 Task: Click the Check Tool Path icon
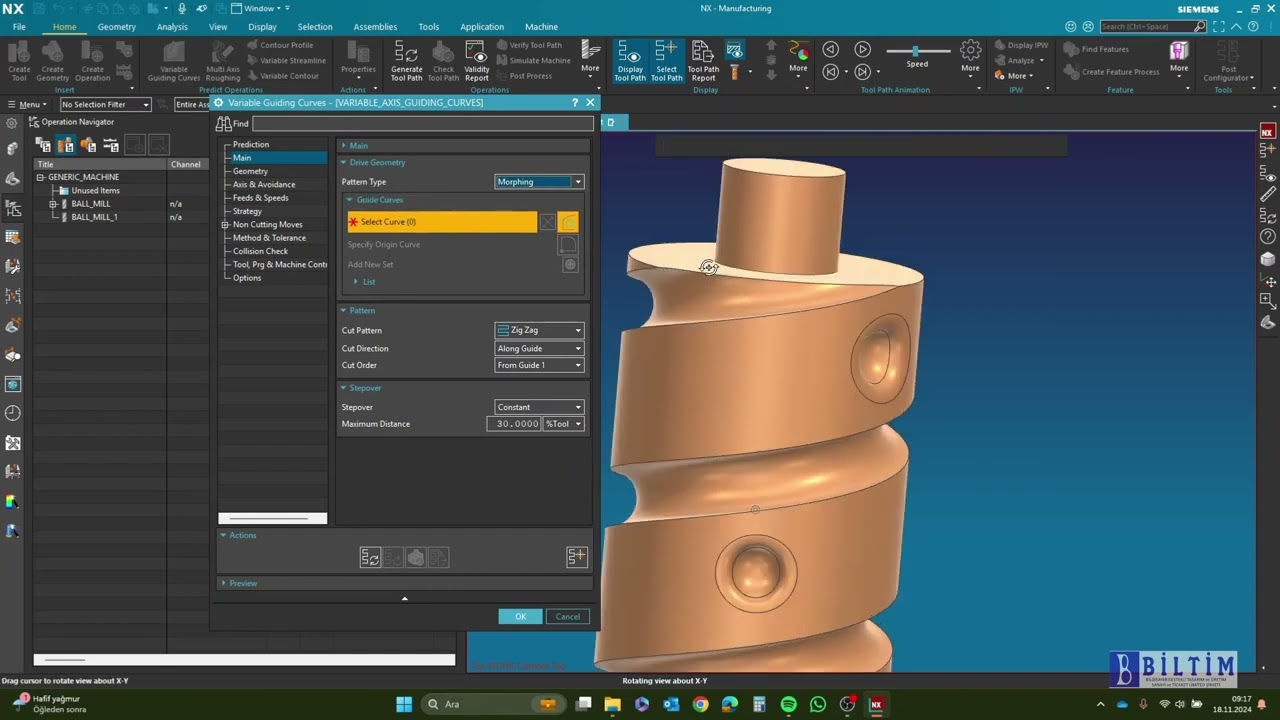[443, 60]
